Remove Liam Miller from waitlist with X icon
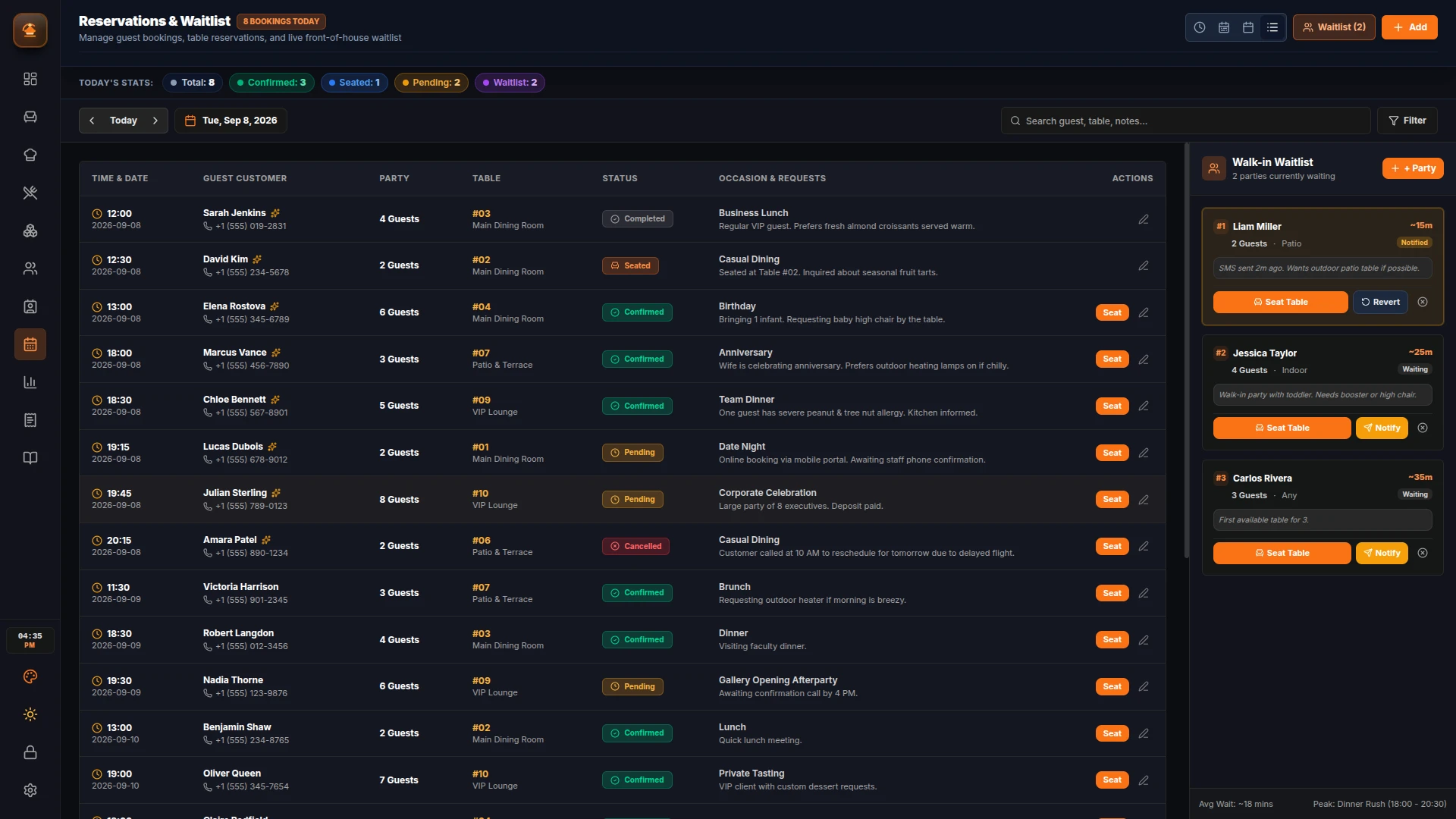Screen dimensions: 1456x819 pyautogui.click(x=1423, y=302)
